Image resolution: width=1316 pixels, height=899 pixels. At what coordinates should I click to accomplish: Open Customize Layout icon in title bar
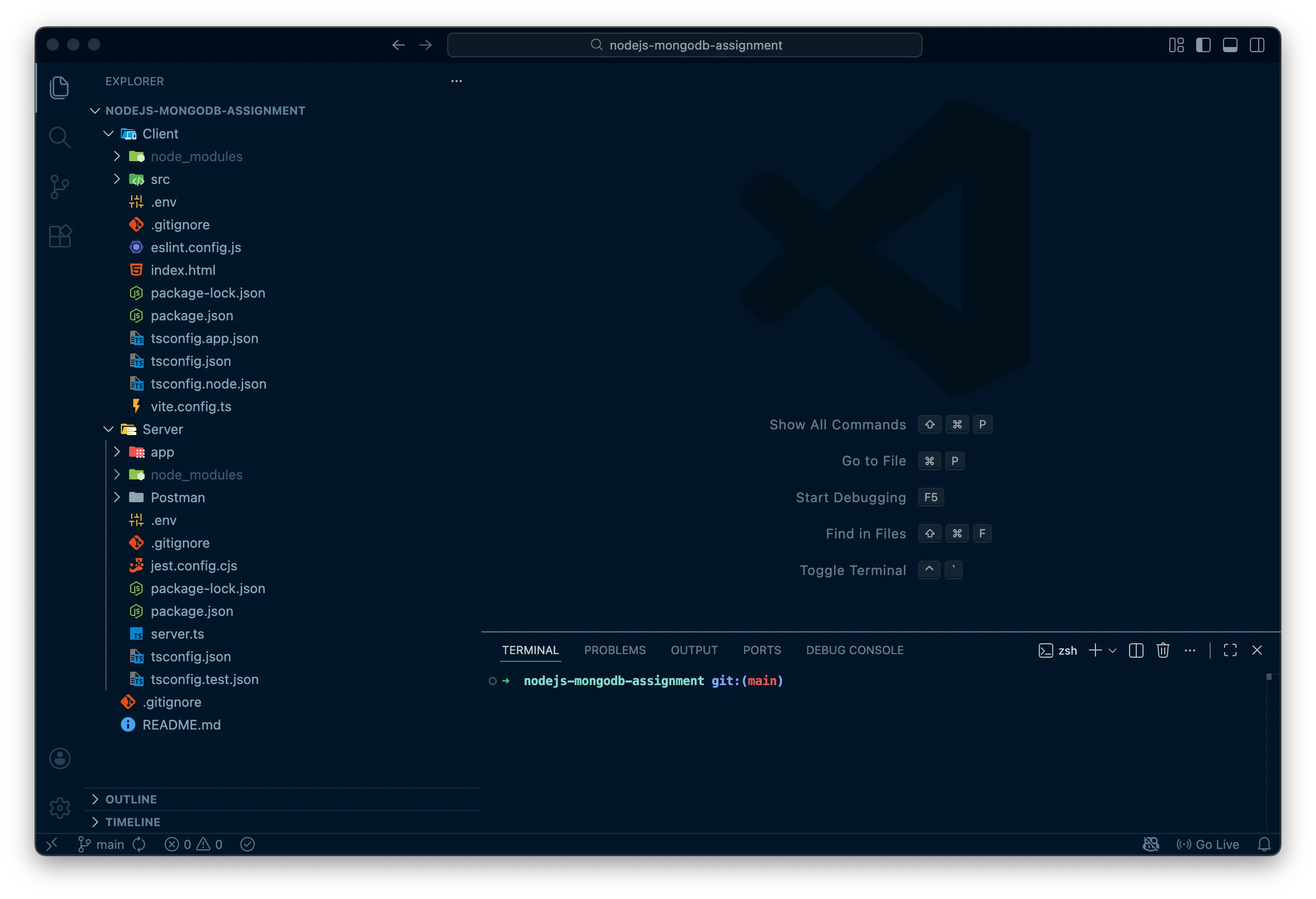point(1176,45)
